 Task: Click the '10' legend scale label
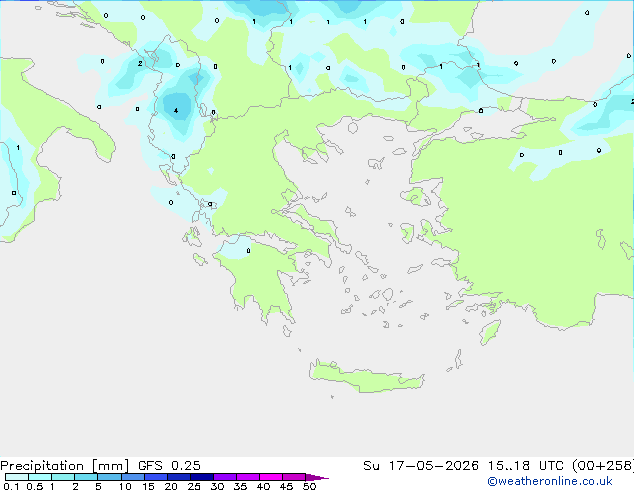[125, 486]
